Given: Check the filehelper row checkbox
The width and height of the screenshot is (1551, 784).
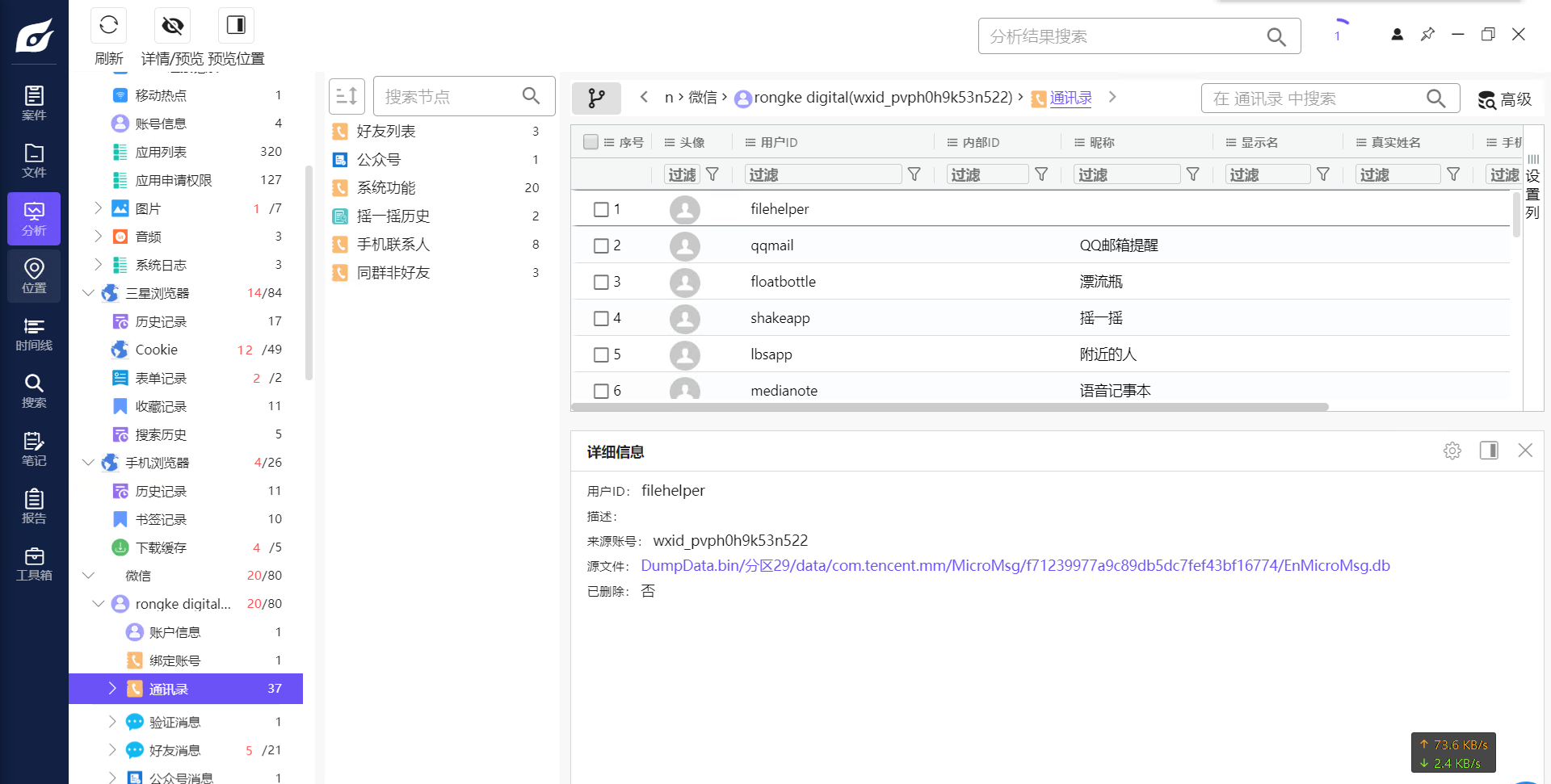Looking at the screenshot, I should [601, 210].
